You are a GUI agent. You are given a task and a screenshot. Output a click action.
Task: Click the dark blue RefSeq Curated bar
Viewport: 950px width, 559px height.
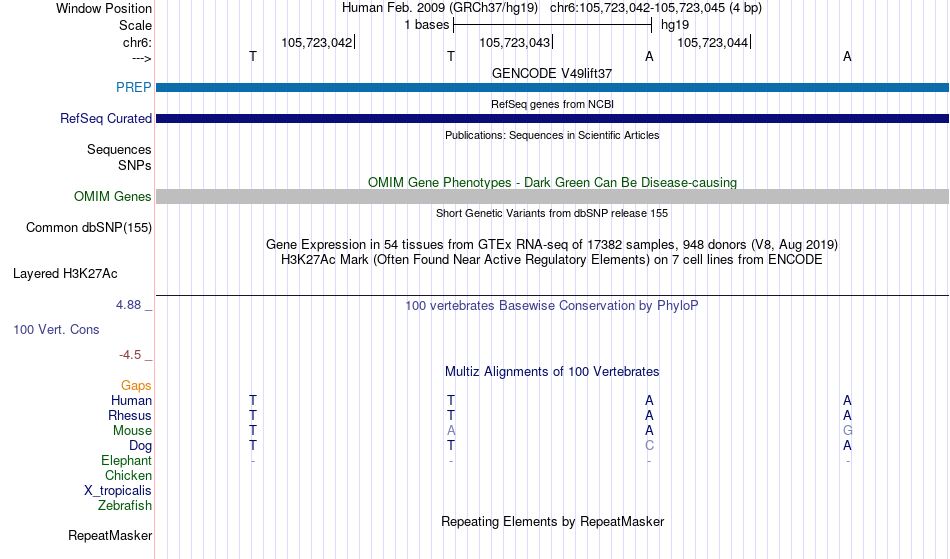[552, 118]
